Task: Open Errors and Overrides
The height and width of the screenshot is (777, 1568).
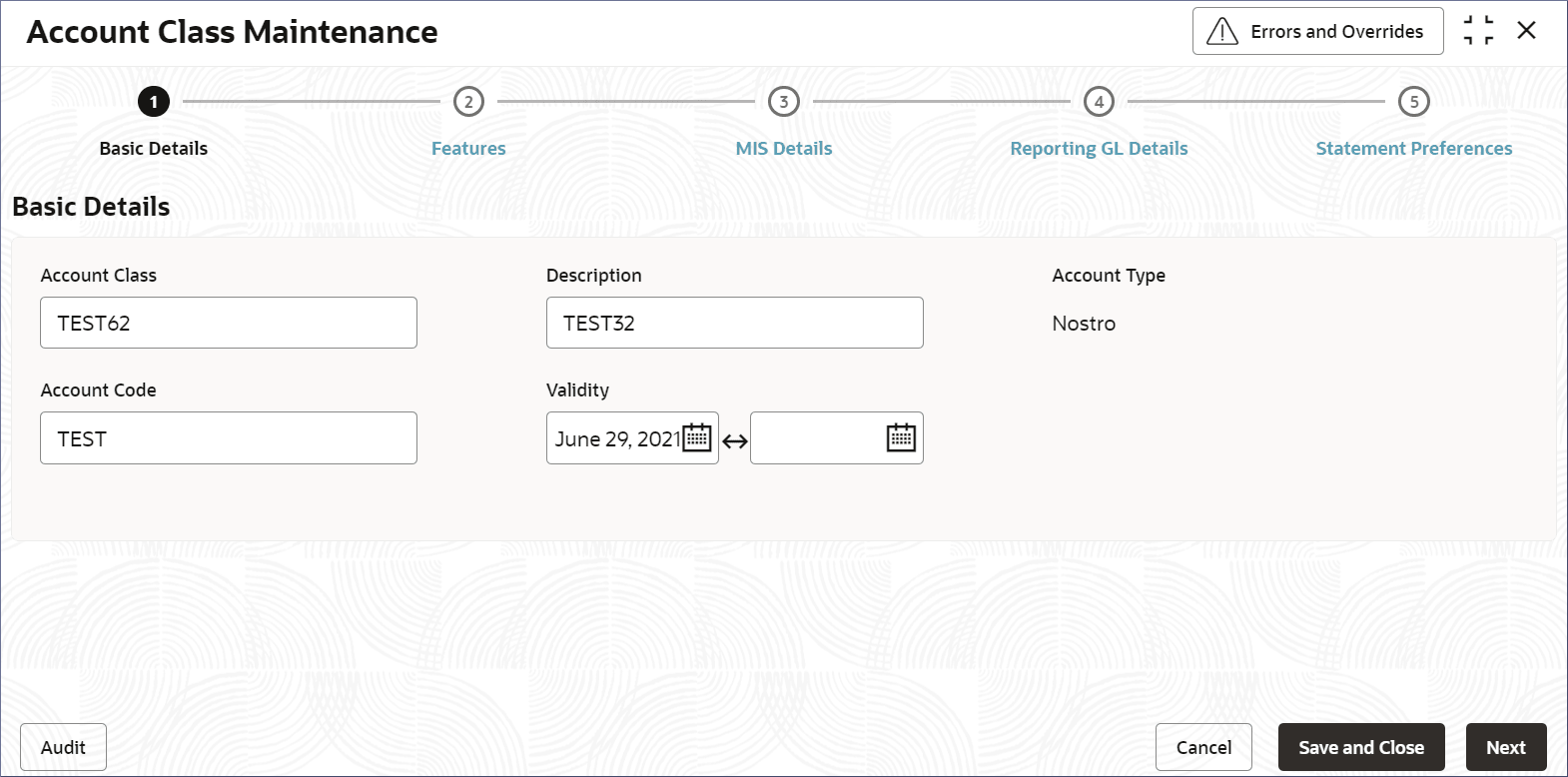Action: click(x=1317, y=31)
